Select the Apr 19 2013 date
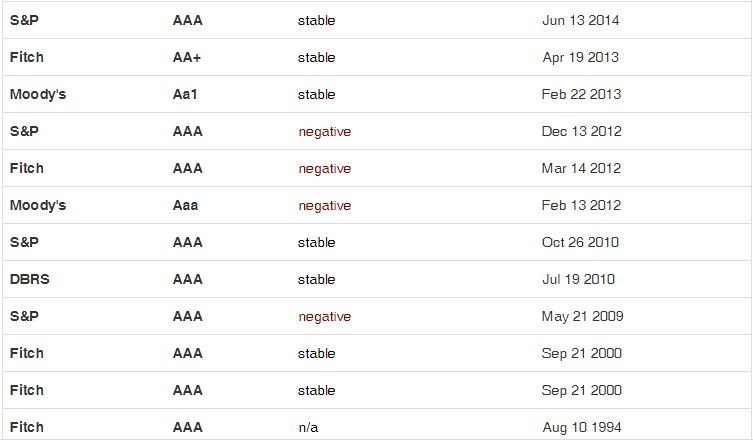 pos(581,57)
